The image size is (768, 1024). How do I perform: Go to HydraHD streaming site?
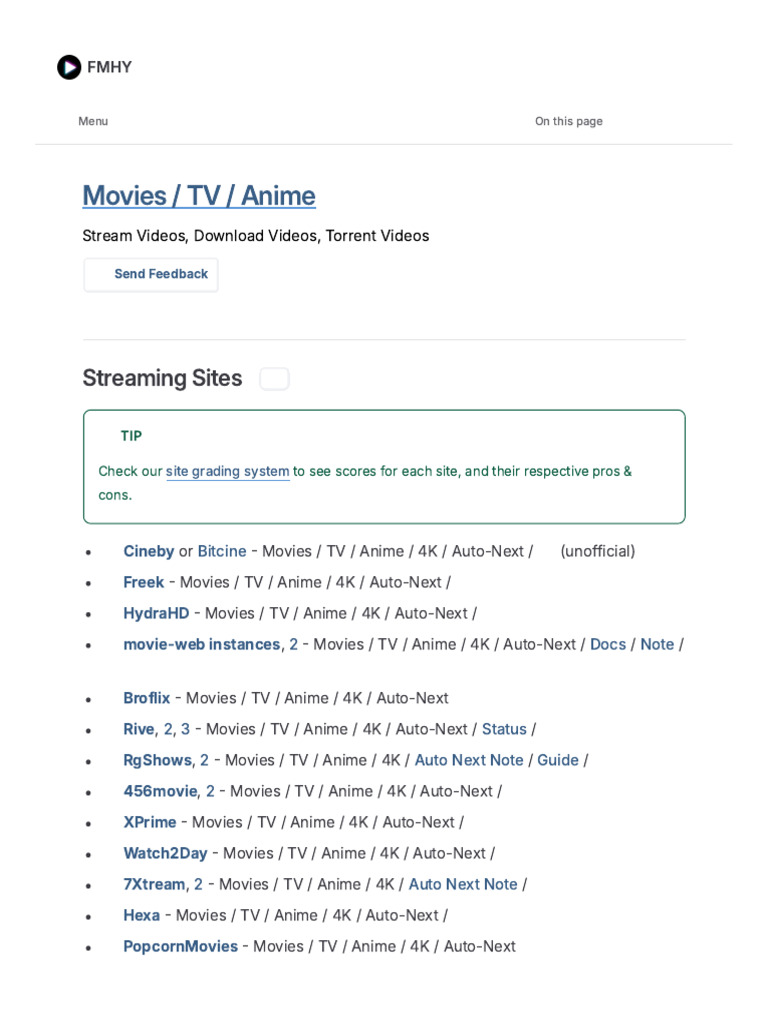click(x=156, y=613)
